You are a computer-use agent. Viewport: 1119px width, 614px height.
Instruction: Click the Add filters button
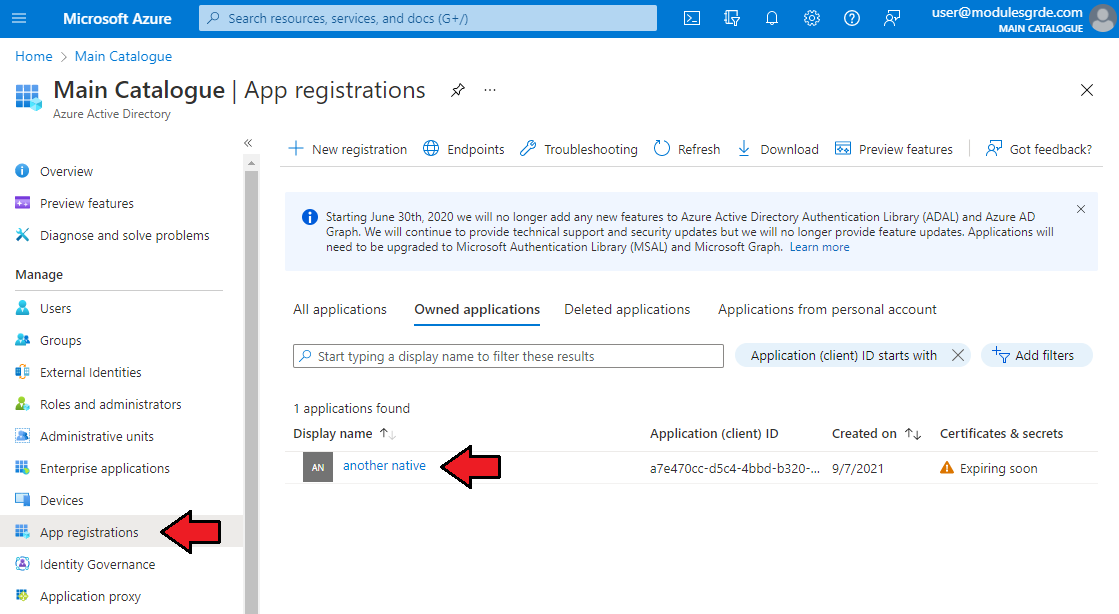[x=1036, y=355]
